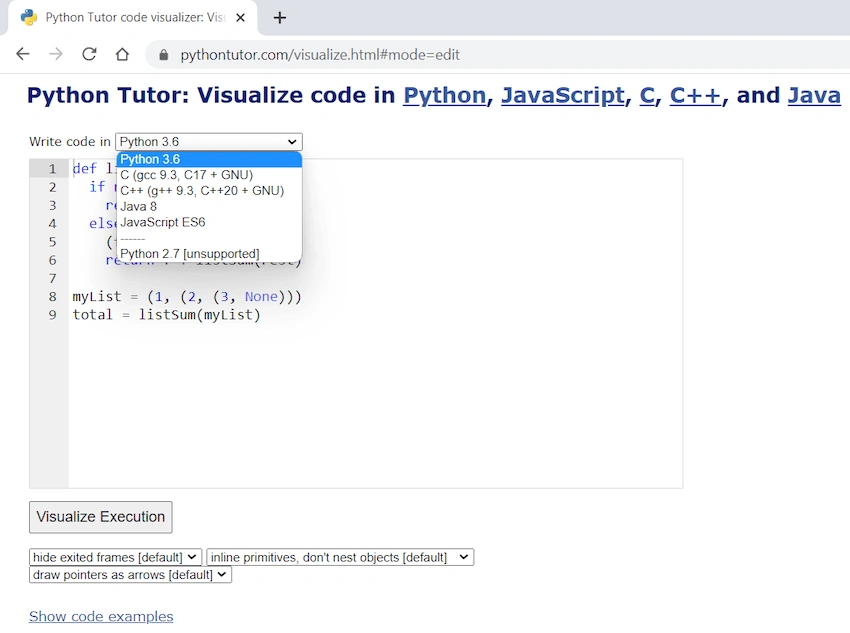This screenshot has height=633, width=850.
Task: Choose C++ (g++ 9.3, C++20 + GNU) option
Action: pyautogui.click(x=209, y=191)
